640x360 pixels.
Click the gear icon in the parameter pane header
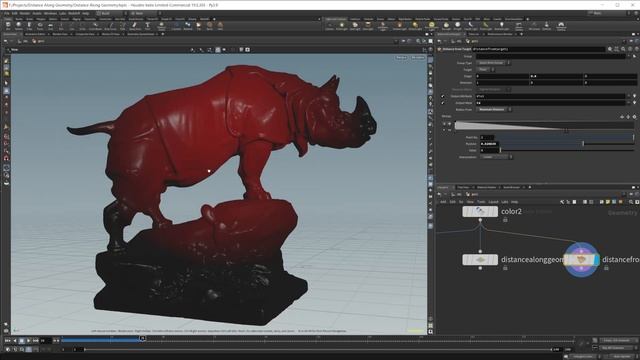pyautogui.click(x=610, y=49)
